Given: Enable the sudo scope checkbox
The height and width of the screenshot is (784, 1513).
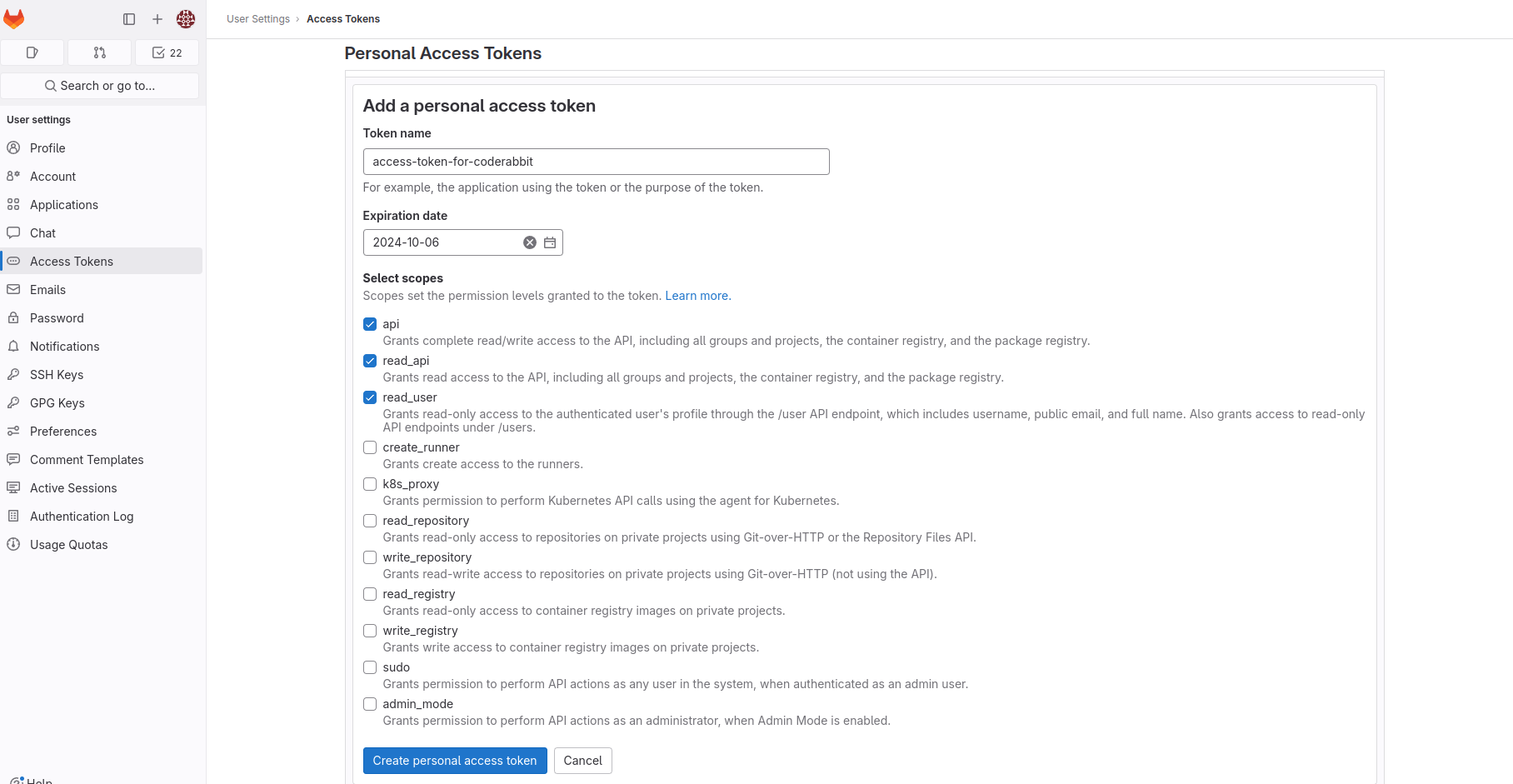Looking at the screenshot, I should point(370,667).
